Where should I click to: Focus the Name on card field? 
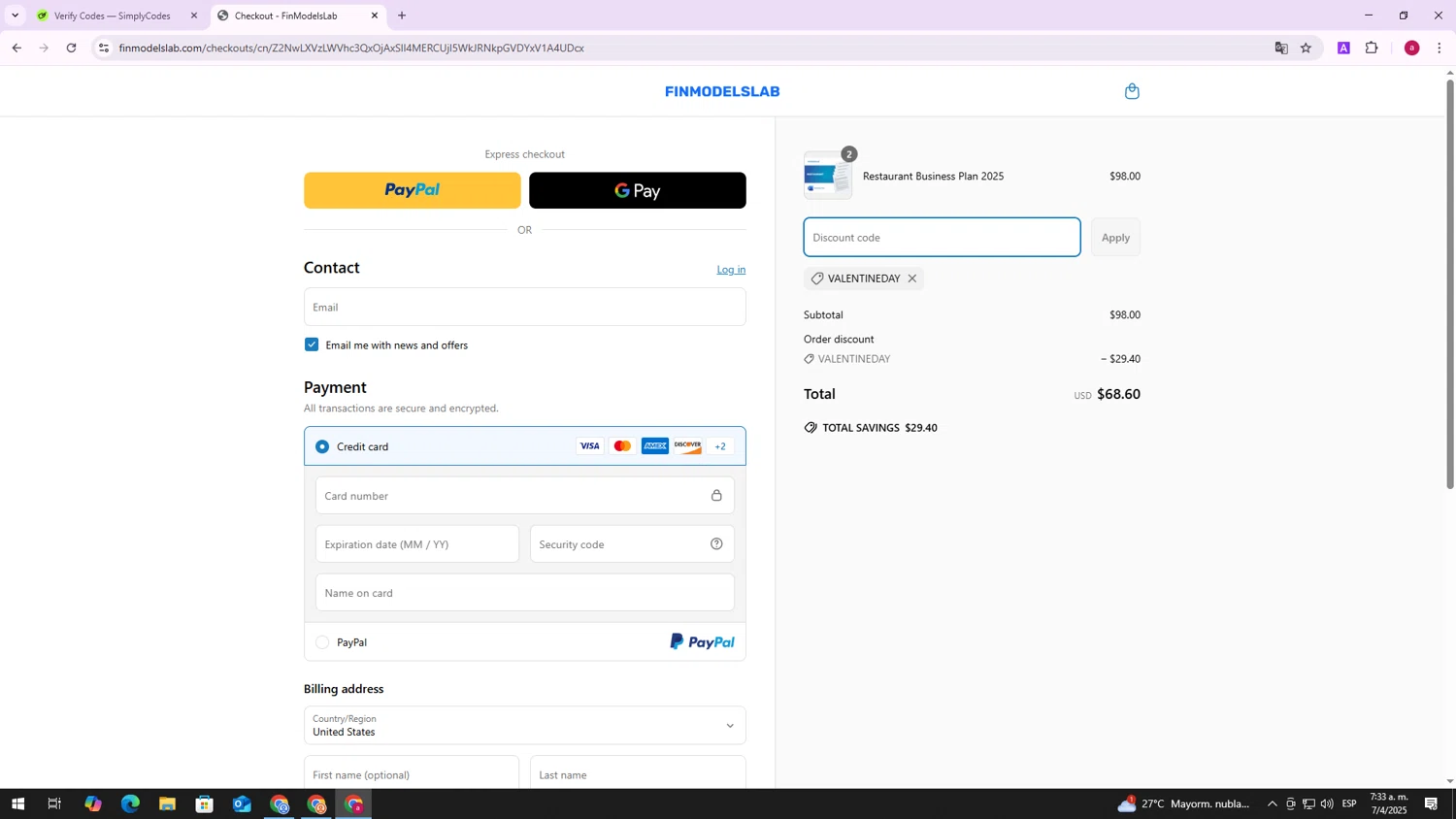(x=525, y=593)
